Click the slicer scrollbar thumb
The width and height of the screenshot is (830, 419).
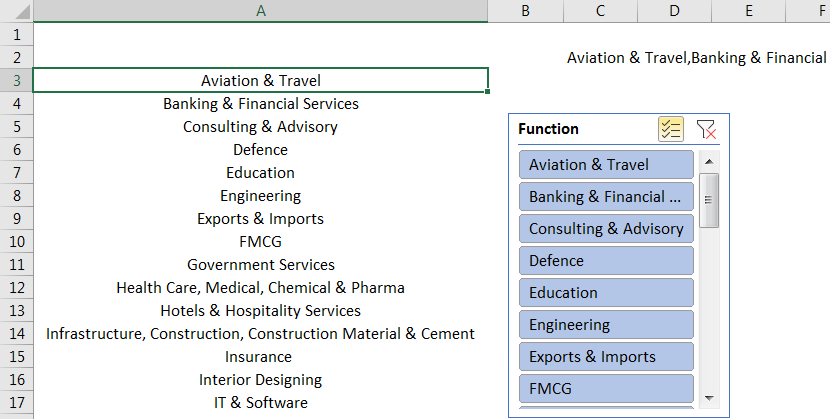pos(709,199)
